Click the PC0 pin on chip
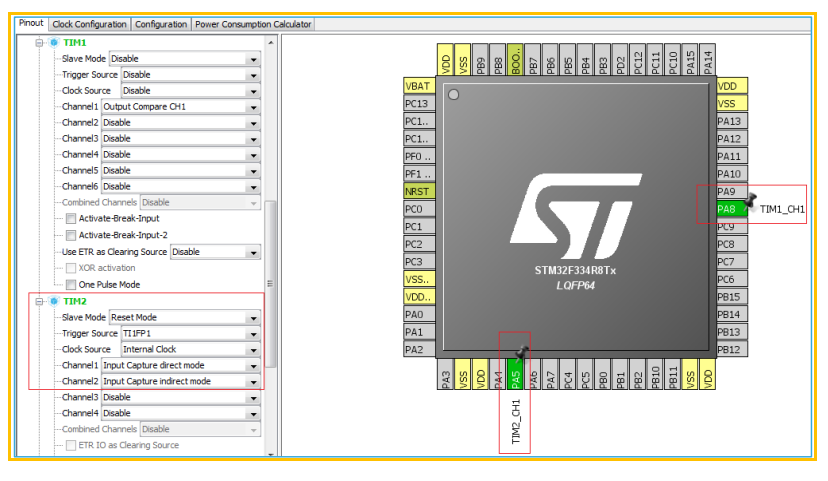828x481 pixels. coord(419,209)
